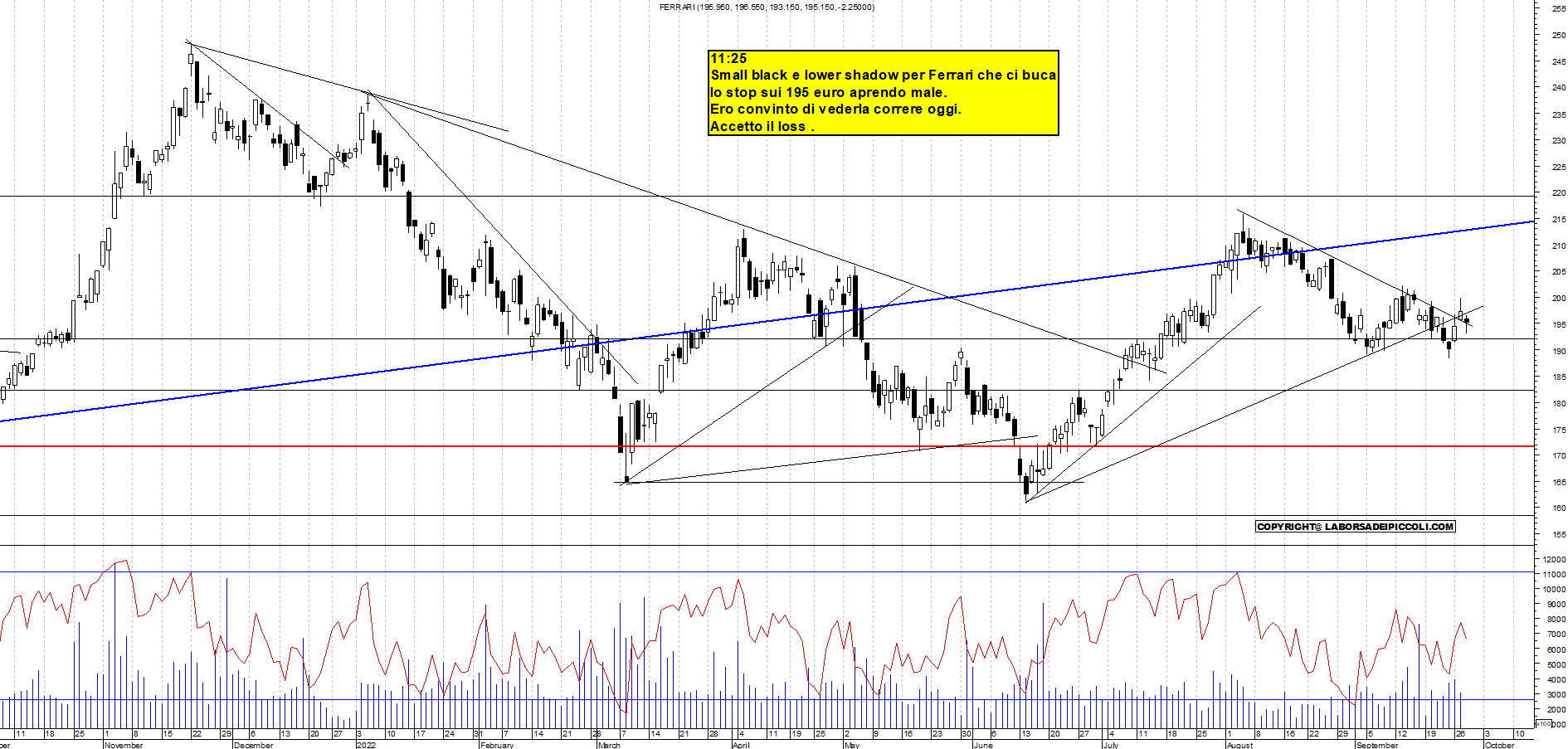Click the 185 price axis label
Image resolution: width=1568 pixels, height=749 pixels.
point(1559,377)
